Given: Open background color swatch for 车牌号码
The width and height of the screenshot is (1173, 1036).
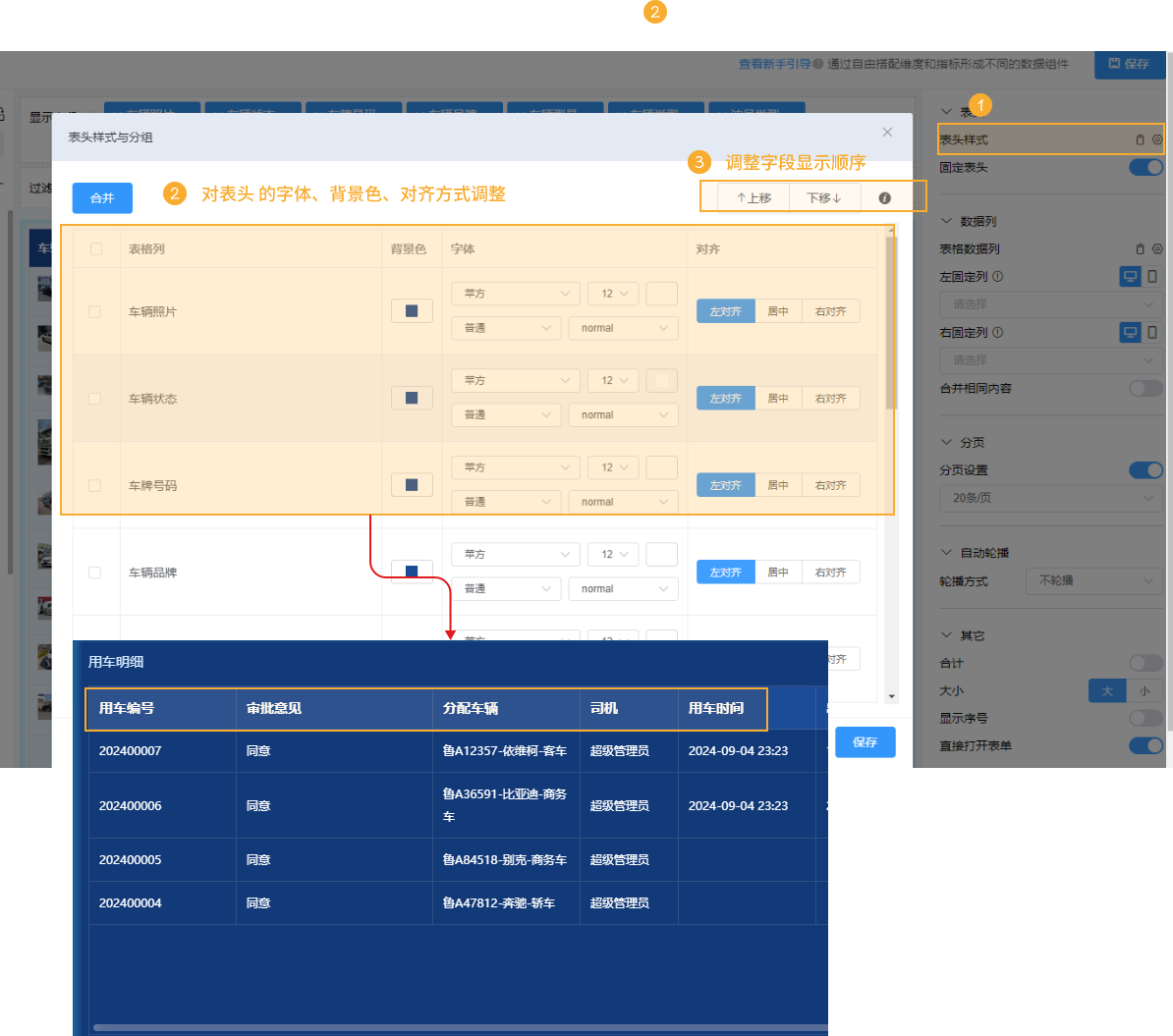Looking at the screenshot, I should [x=412, y=484].
